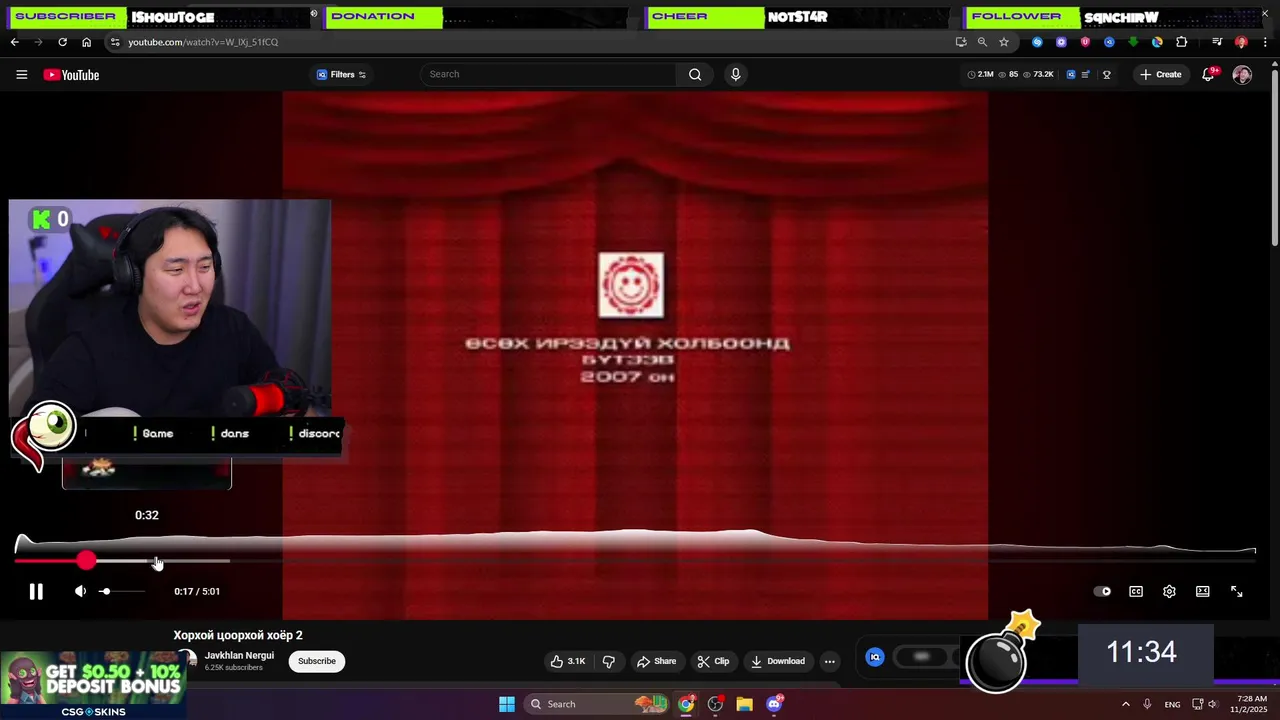Open Discord from taskbar
This screenshot has width=1280, height=720.
774,704
